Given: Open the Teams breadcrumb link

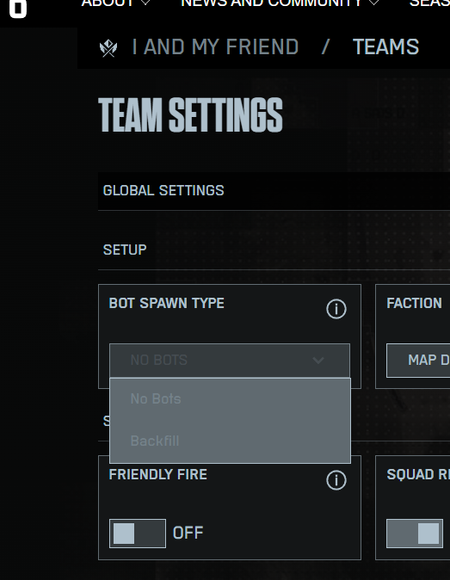Looking at the screenshot, I should tap(386, 47).
